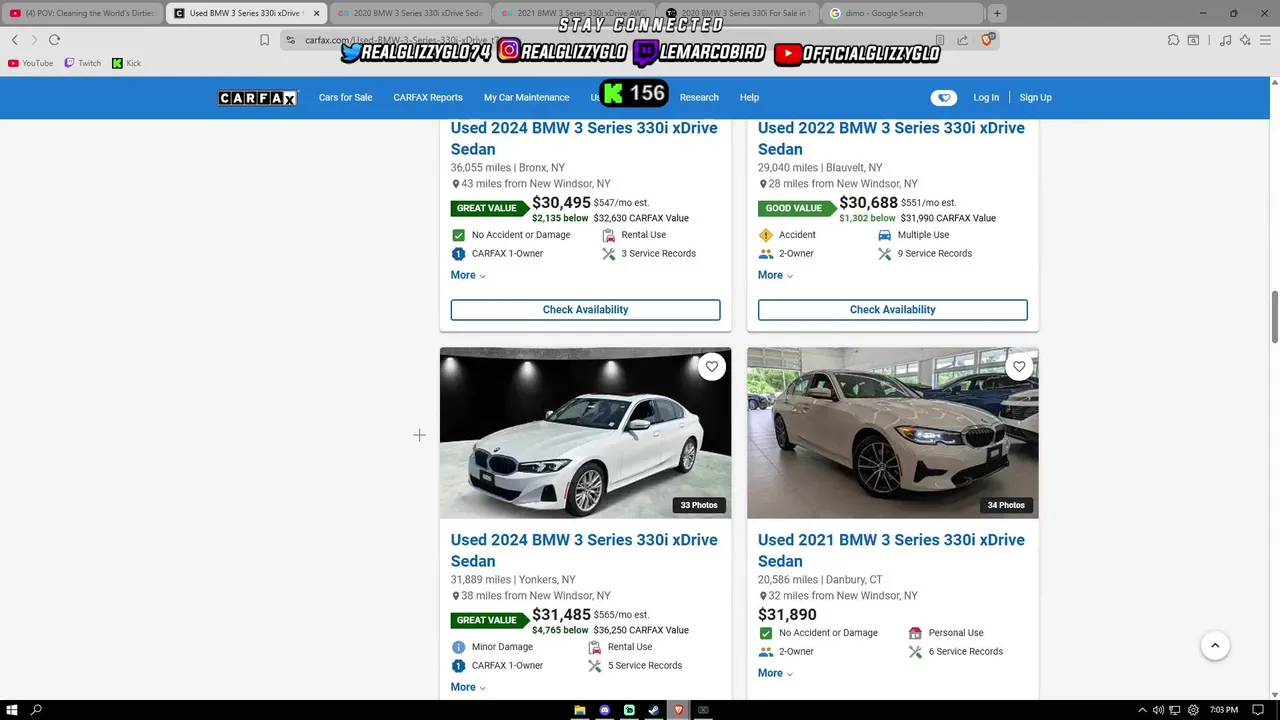
Task: Click the Log In link
Action: pos(986,98)
